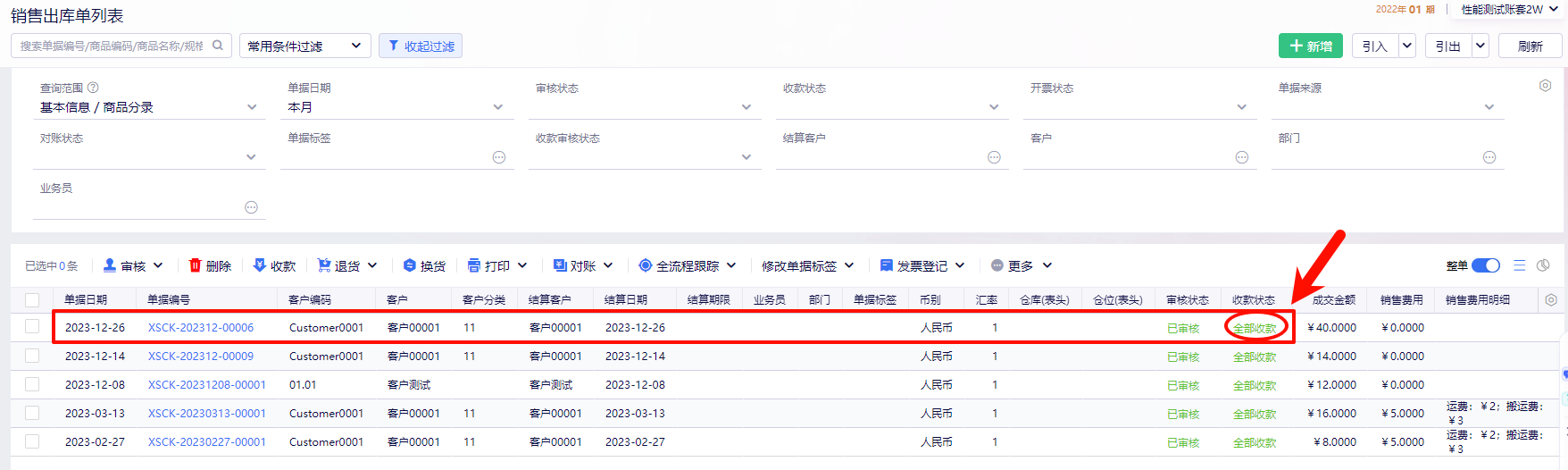Click 全部收款 status in row XSCK-202312-00006
The width and height of the screenshot is (1568, 470).
[x=1255, y=328]
